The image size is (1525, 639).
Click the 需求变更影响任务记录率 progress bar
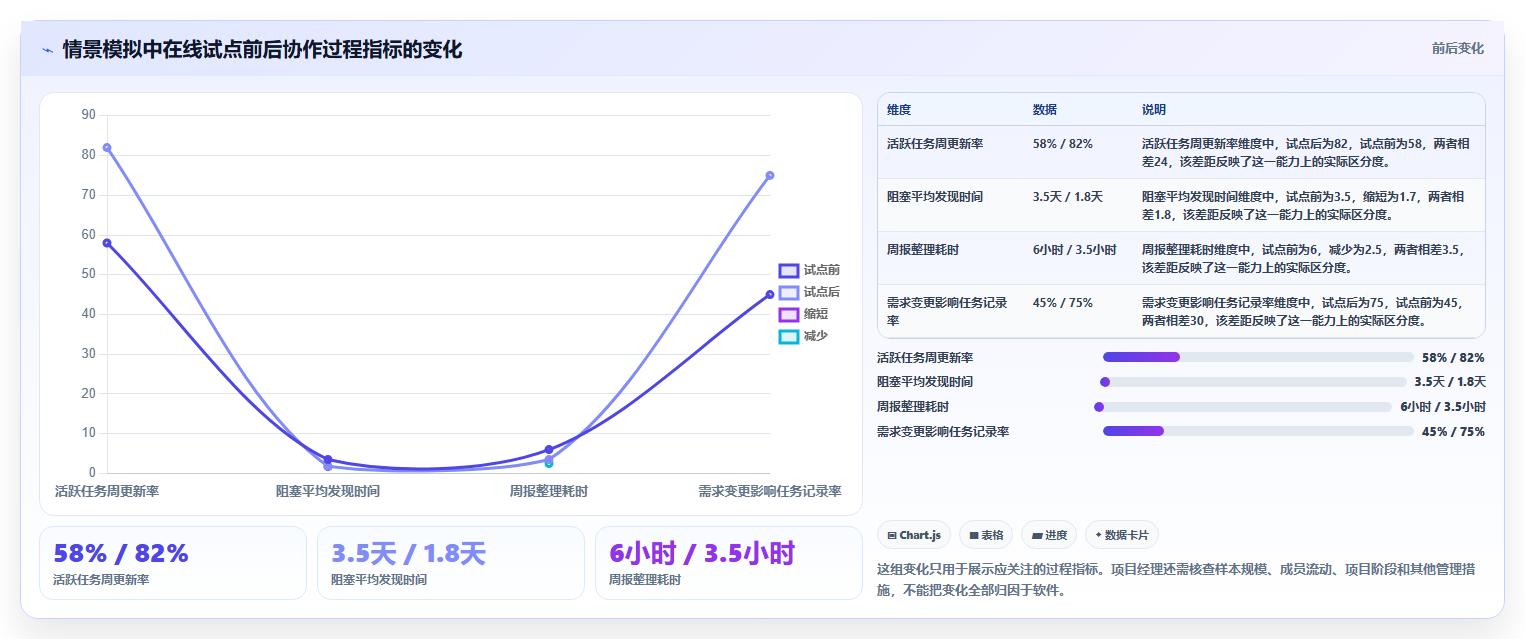1258,431
